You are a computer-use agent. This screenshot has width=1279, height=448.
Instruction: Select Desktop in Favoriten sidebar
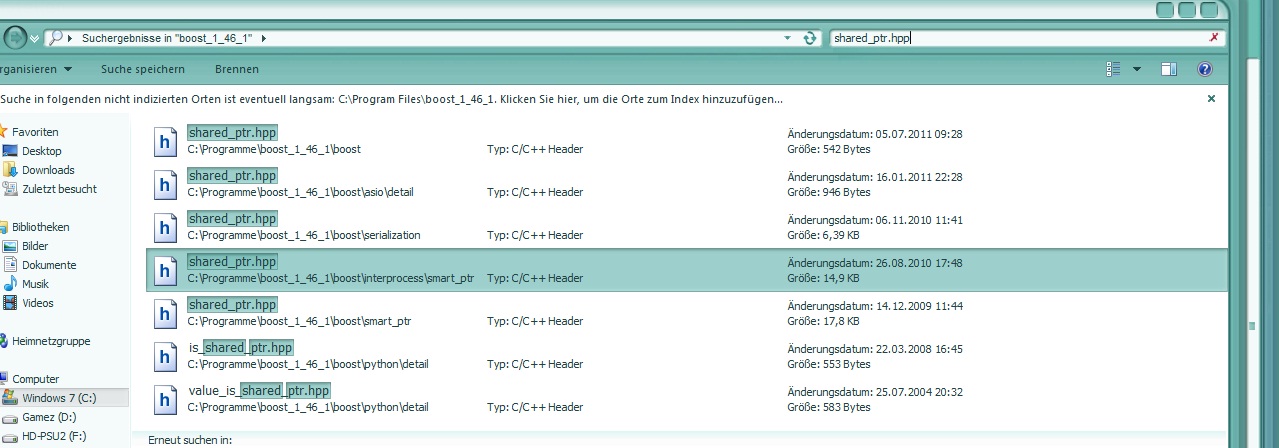(41, 151)
